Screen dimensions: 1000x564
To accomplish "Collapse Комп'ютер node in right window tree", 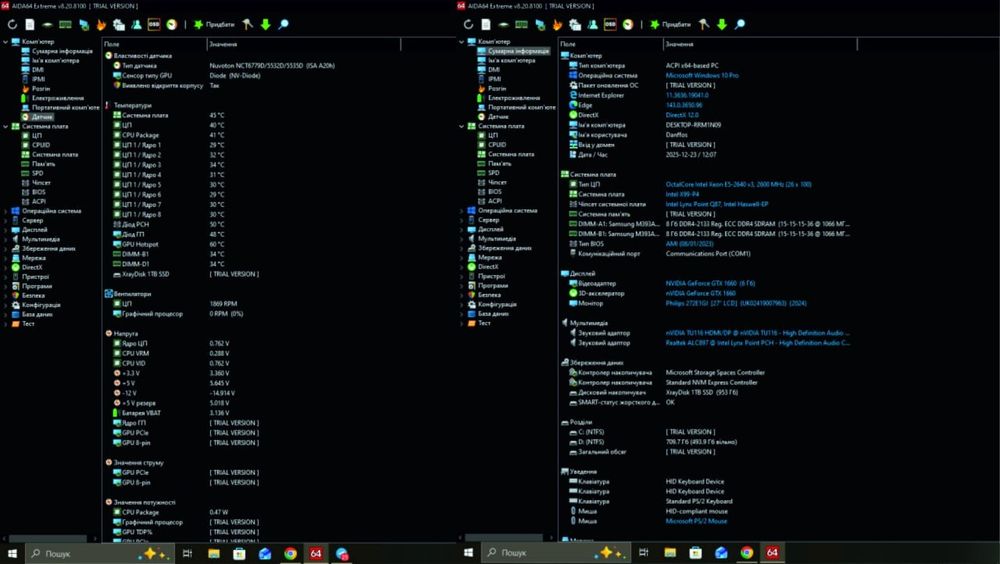I will (x=462, y=41).
